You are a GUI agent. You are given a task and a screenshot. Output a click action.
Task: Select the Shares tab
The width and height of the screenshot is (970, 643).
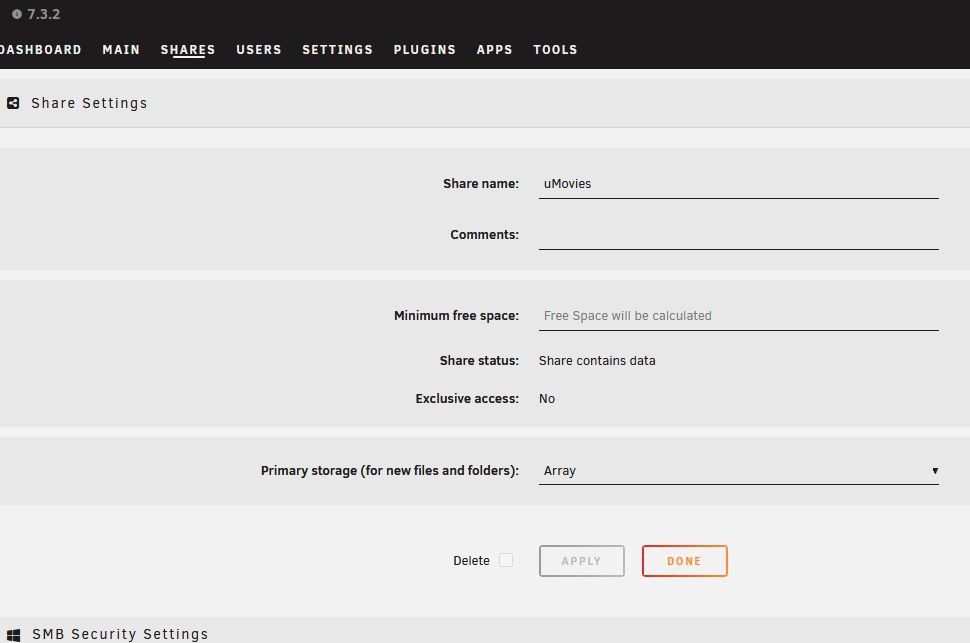point(188,50)
